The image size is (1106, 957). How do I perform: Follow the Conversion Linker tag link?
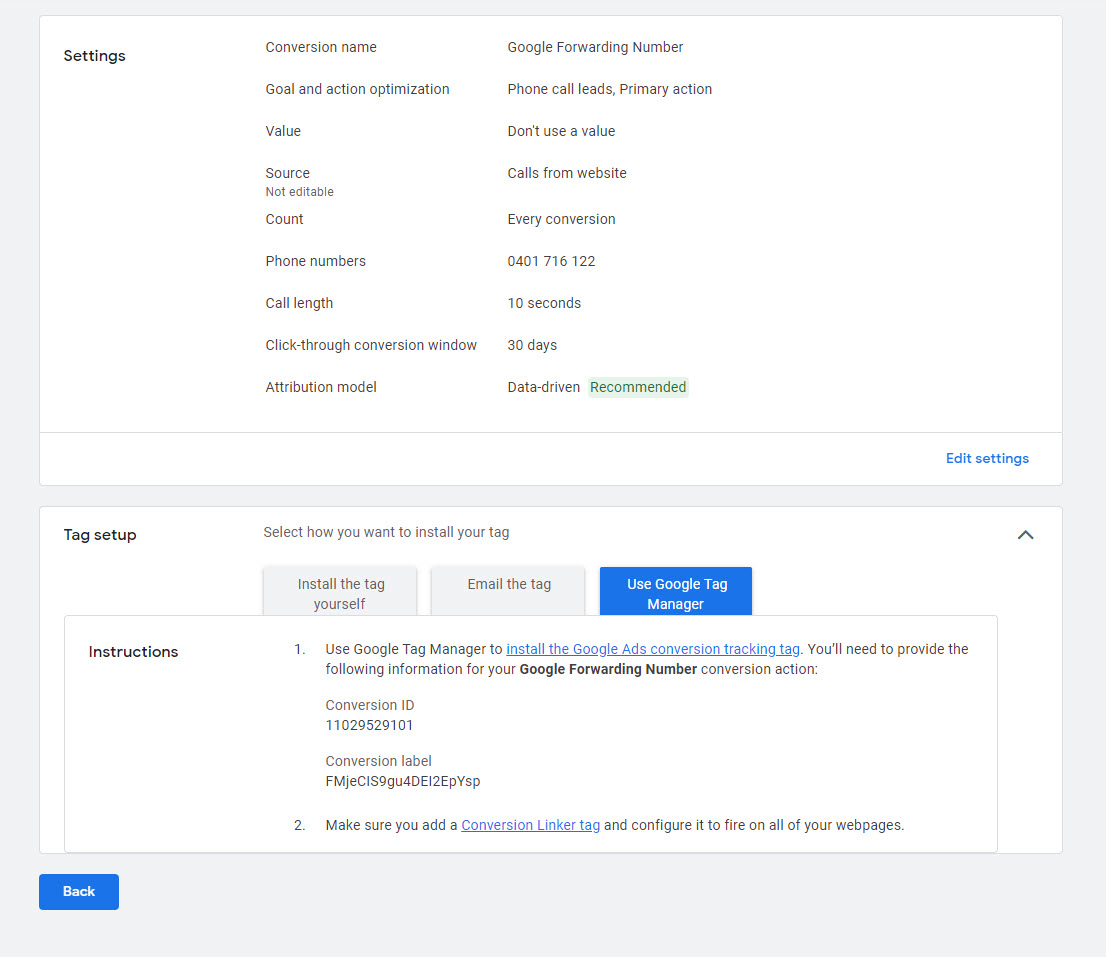(x=530, y=825)
